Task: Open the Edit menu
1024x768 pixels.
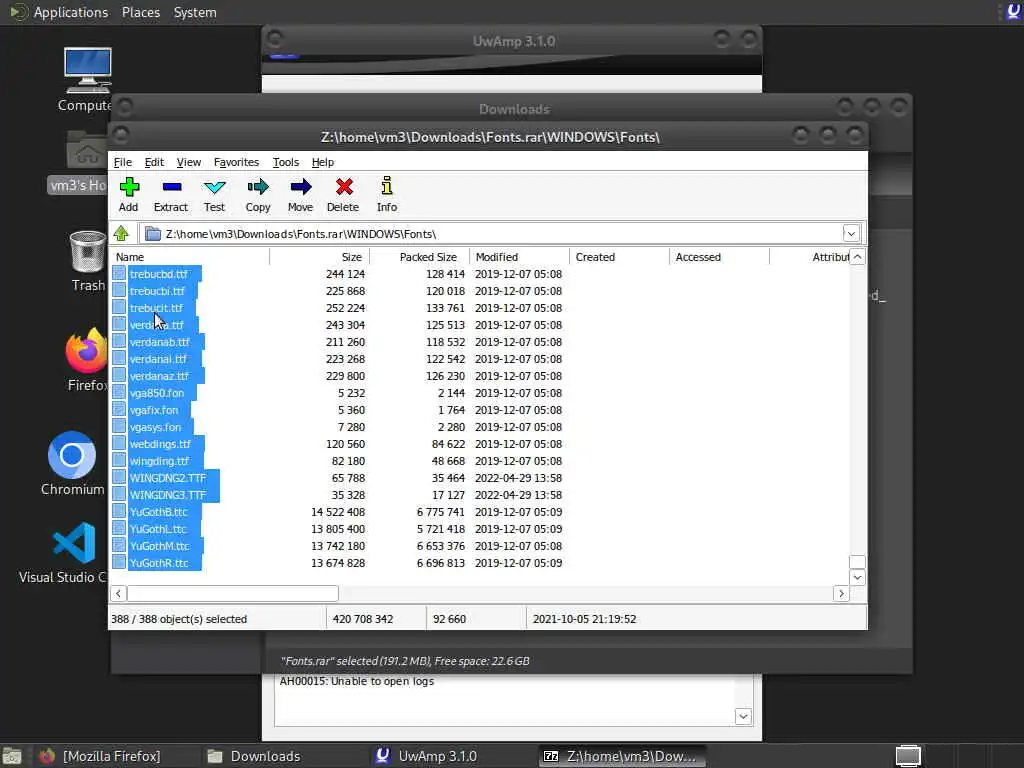Action: (154, 162)
